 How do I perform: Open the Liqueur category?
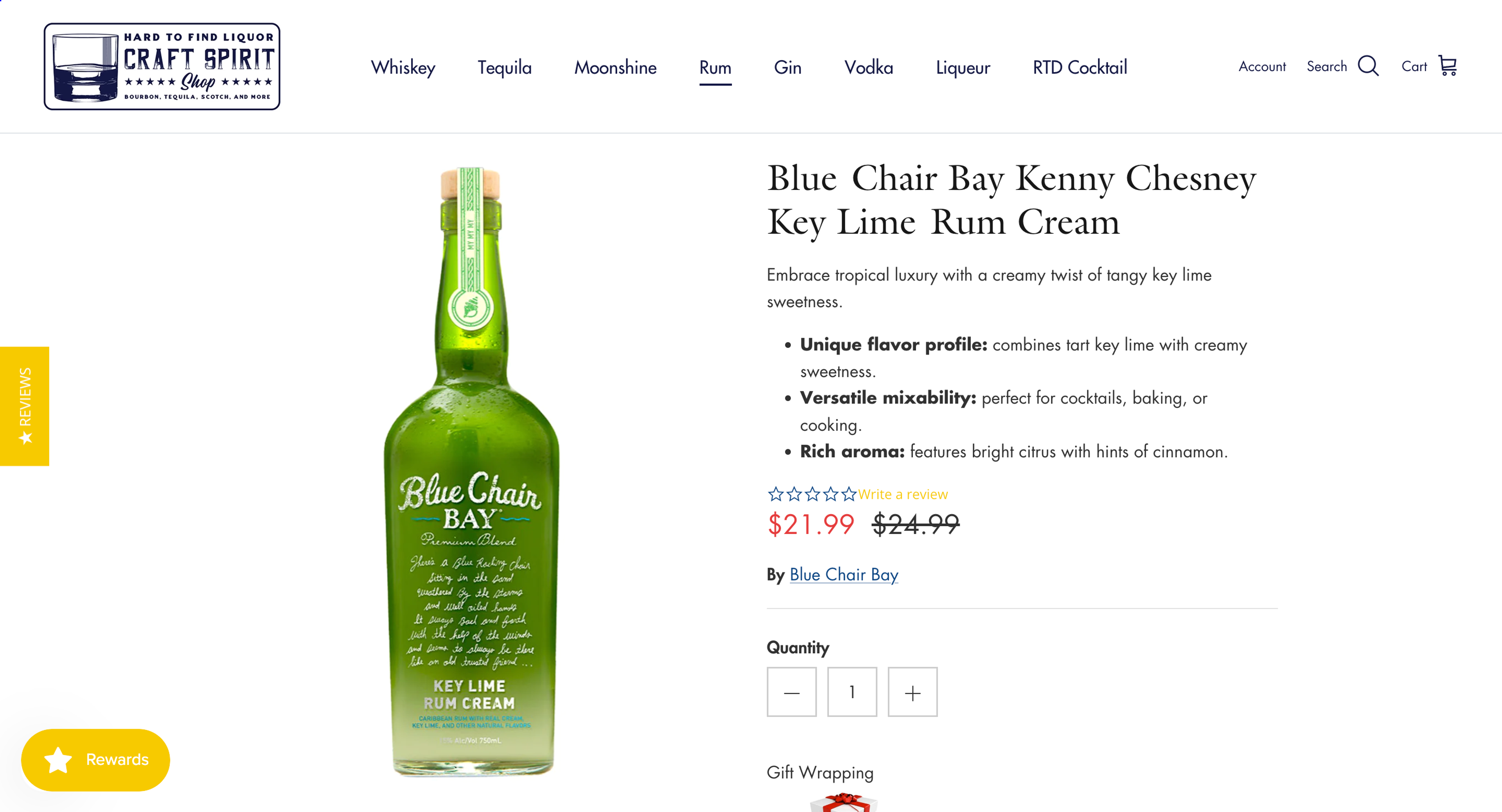(x=962, y=68)
